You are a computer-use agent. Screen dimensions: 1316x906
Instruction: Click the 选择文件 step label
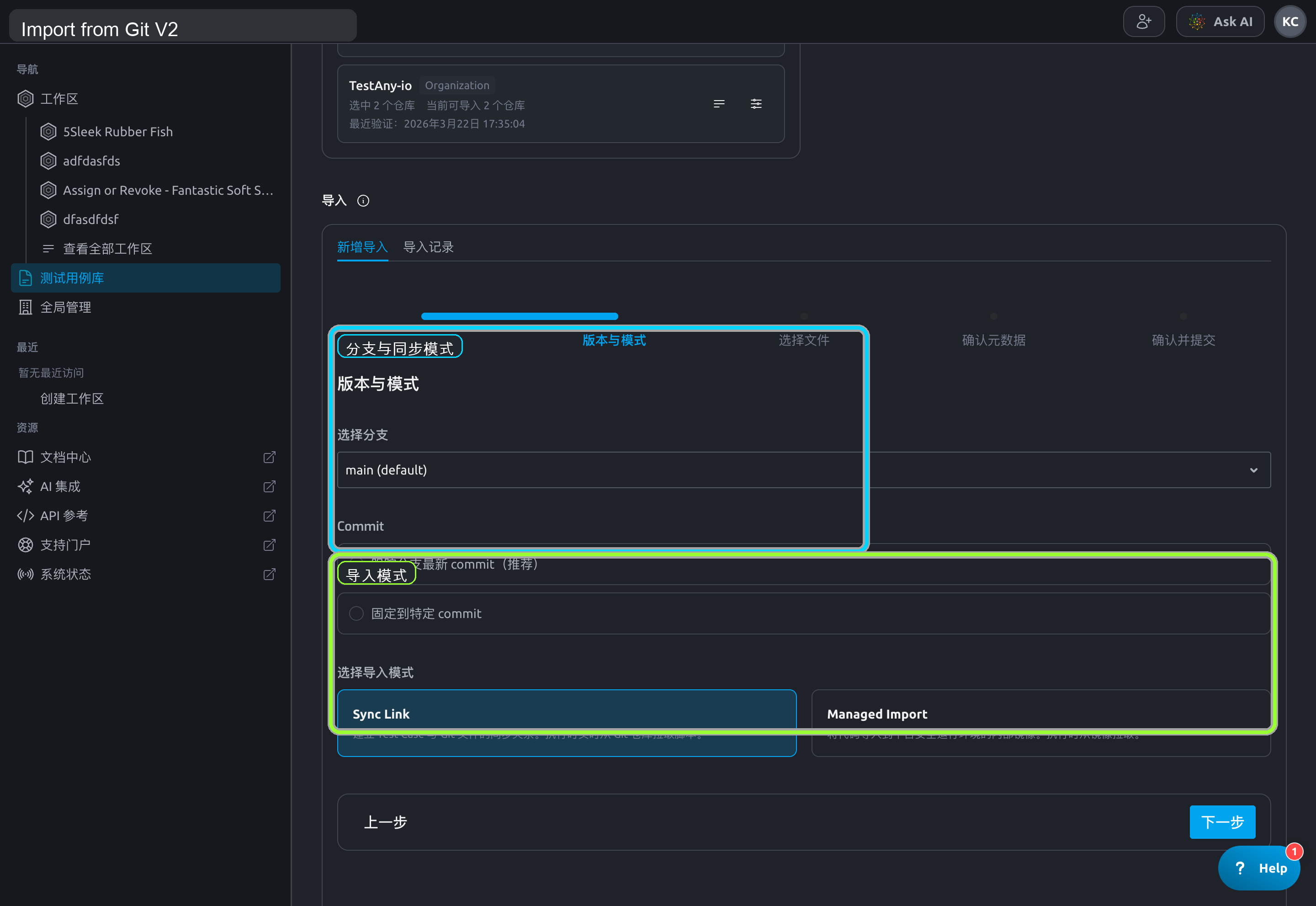(x=804, y=340)
